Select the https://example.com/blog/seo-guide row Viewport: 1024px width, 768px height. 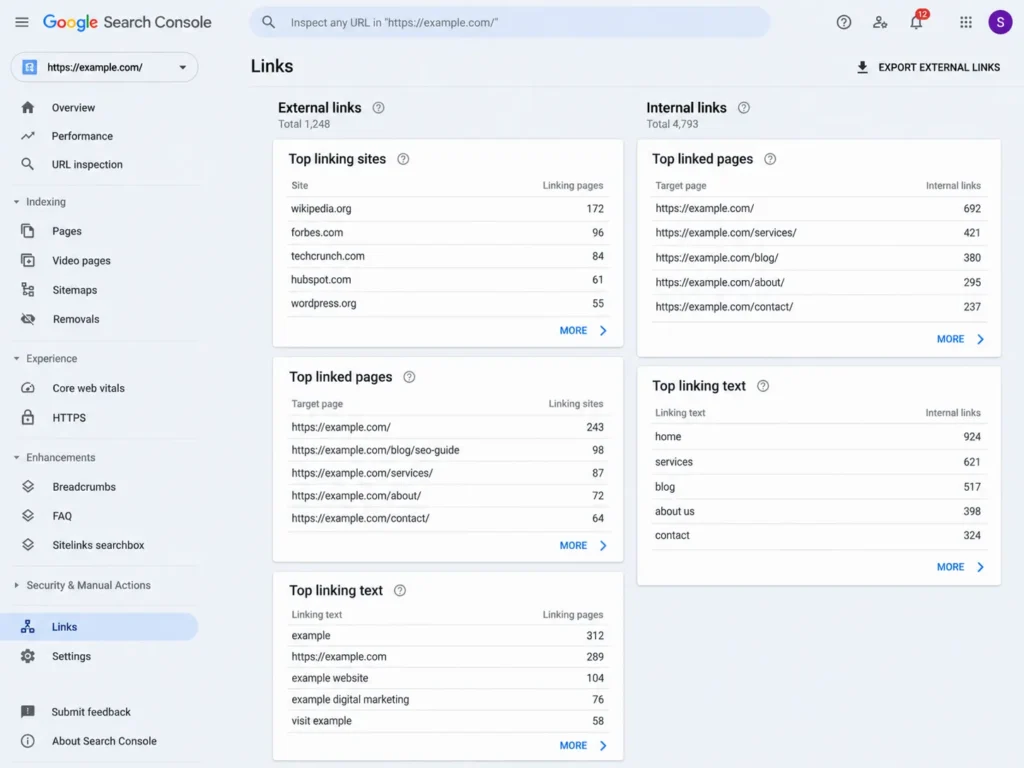(447, 450)
